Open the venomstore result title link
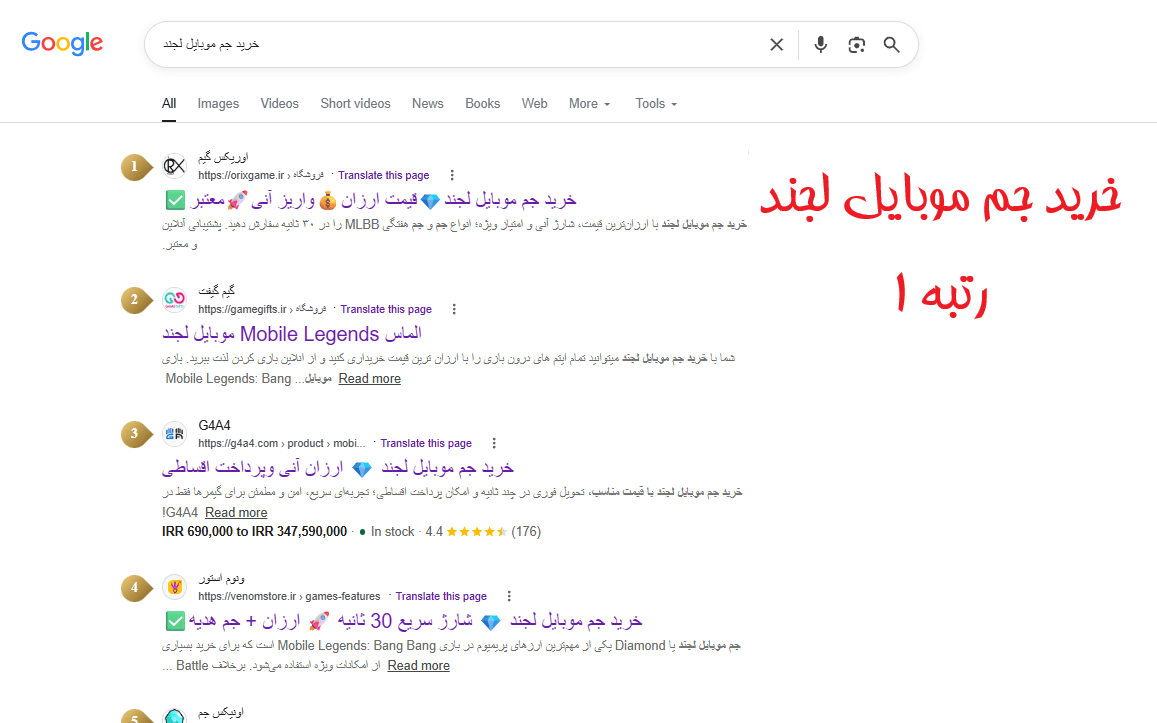Screen dimensions: 1157x723 click(x=404, y=621)
